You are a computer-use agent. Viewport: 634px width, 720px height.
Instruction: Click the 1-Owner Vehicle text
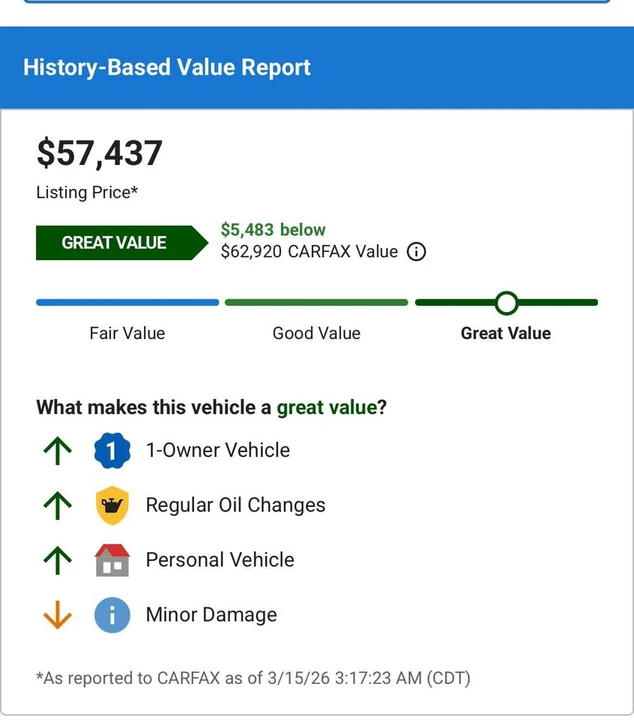click(218, 450)
